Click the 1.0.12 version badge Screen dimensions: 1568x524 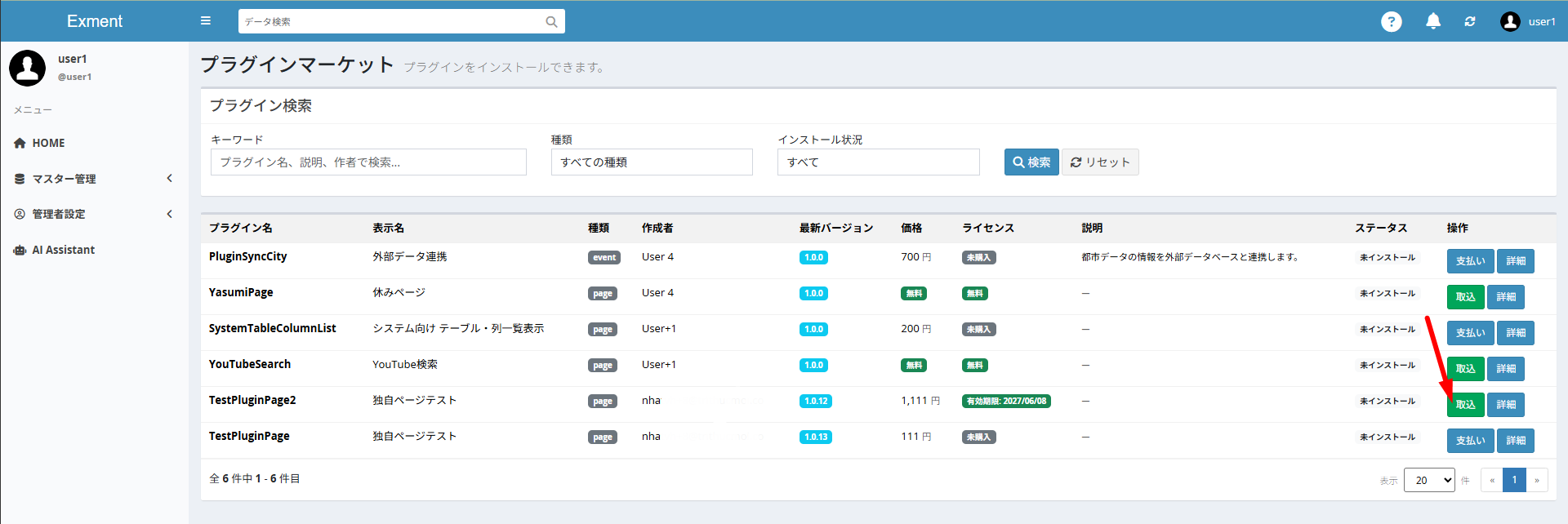pyautogui.click(x=816, y=402)
